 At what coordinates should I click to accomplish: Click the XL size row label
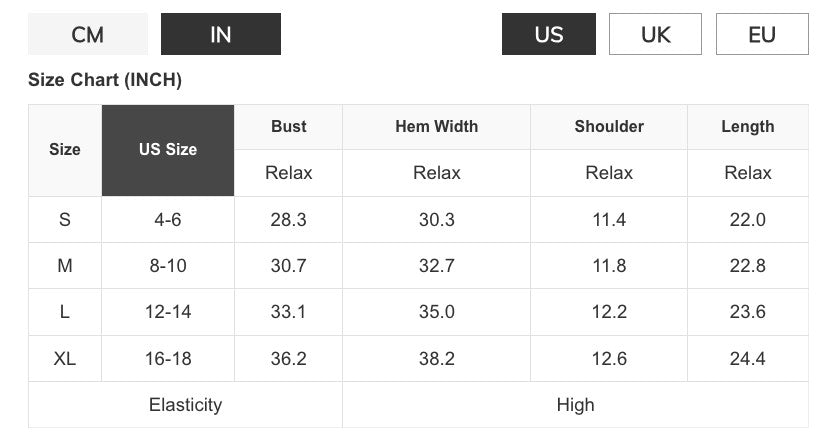pos(65,358)
